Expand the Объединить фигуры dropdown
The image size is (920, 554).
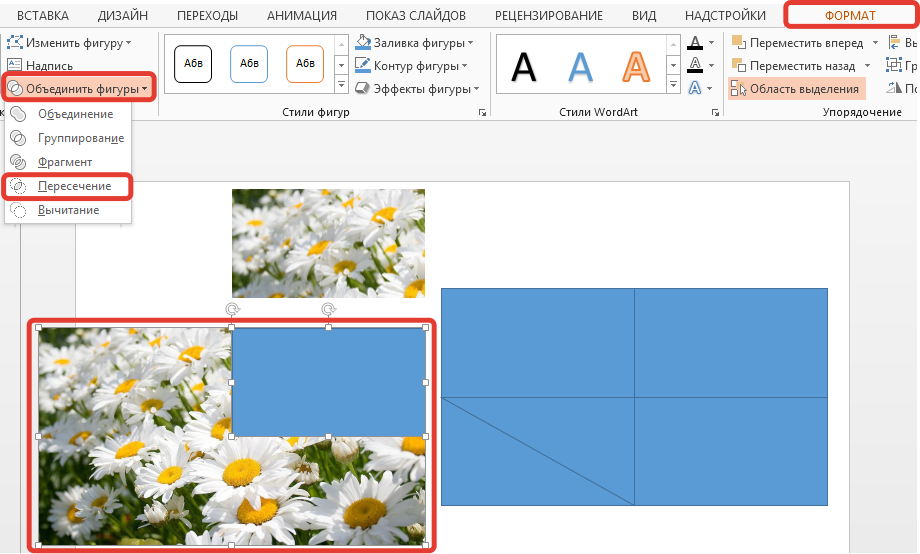click(x=79, y=89)
